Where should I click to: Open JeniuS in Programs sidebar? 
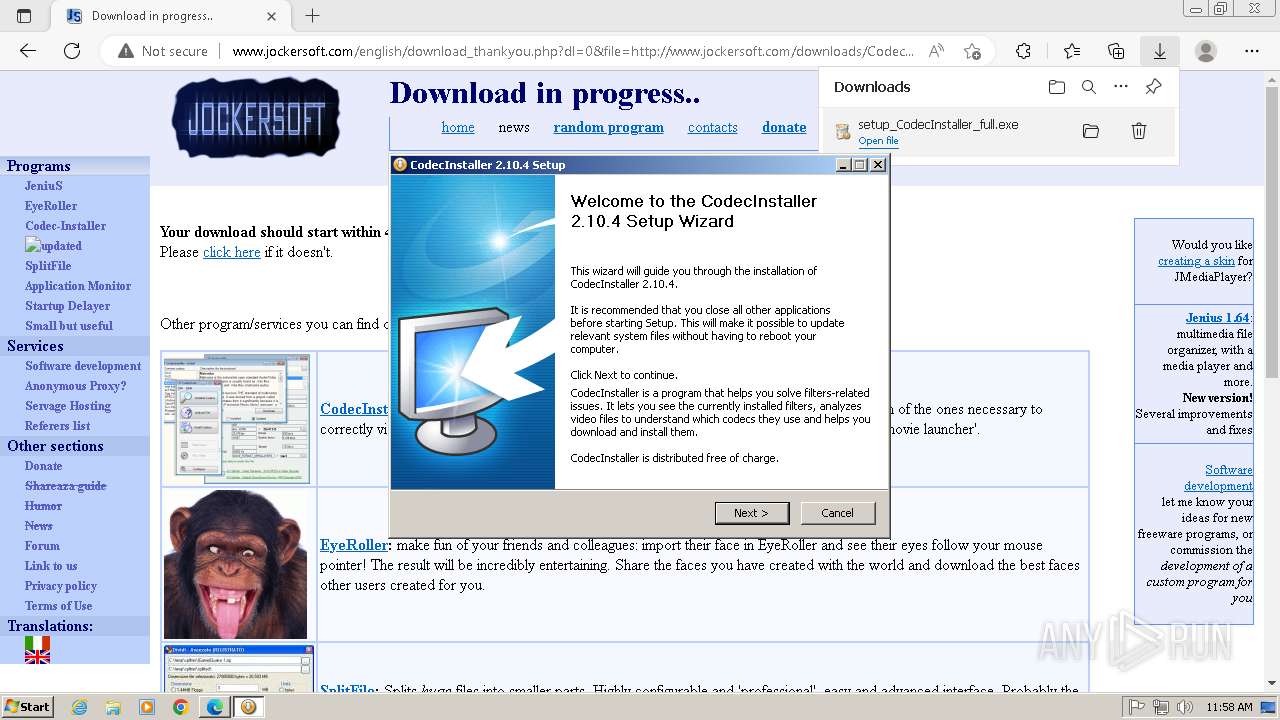pos(44,186)
